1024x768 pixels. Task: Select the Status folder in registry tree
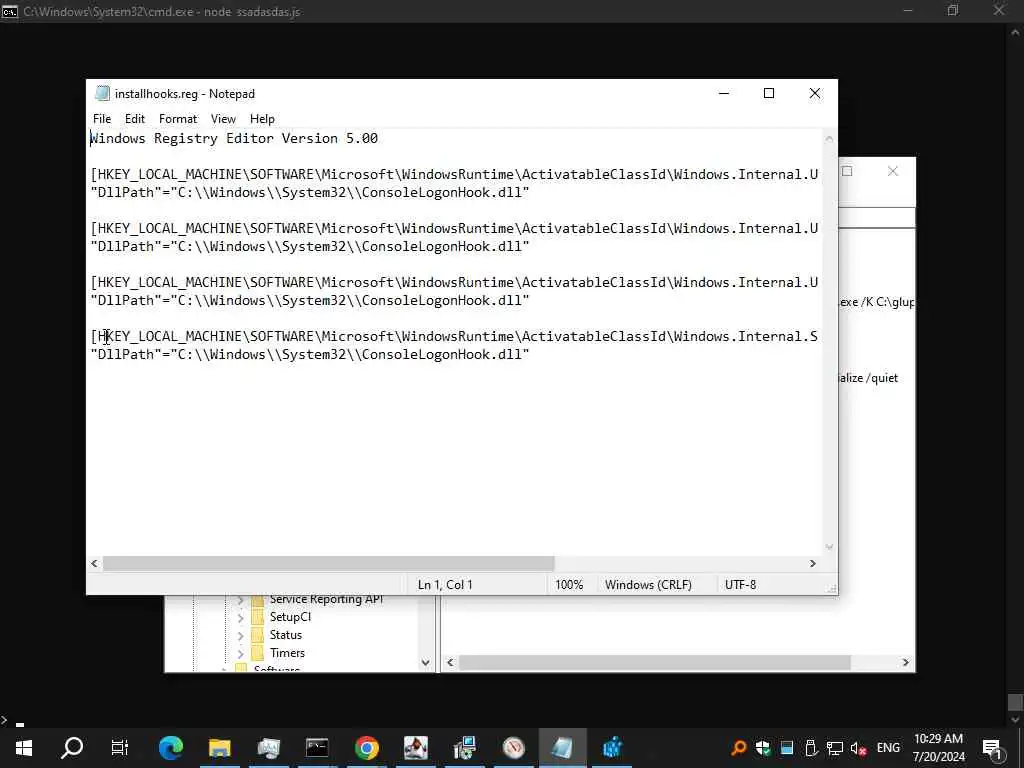[285, 635]
